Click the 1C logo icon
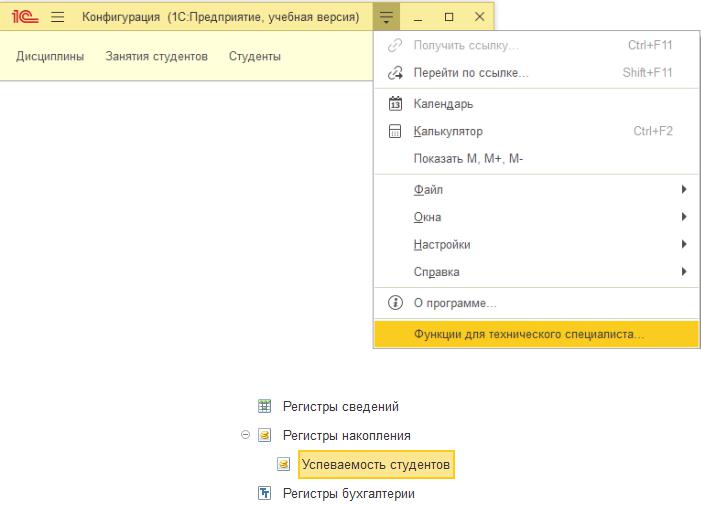Viewport: 701px width, 509px height. pos(25,17)
